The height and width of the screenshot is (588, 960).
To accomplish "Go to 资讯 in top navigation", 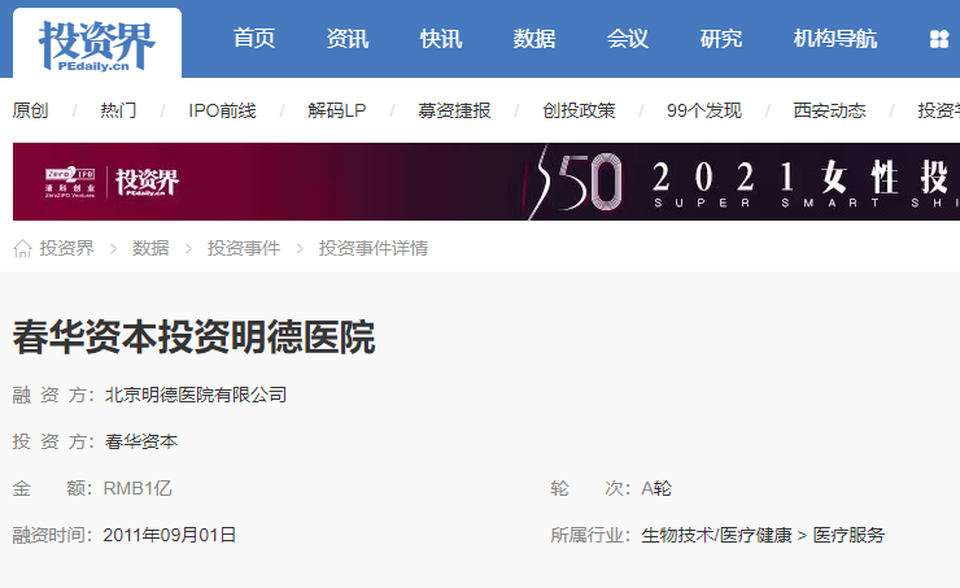I will 347,39.
